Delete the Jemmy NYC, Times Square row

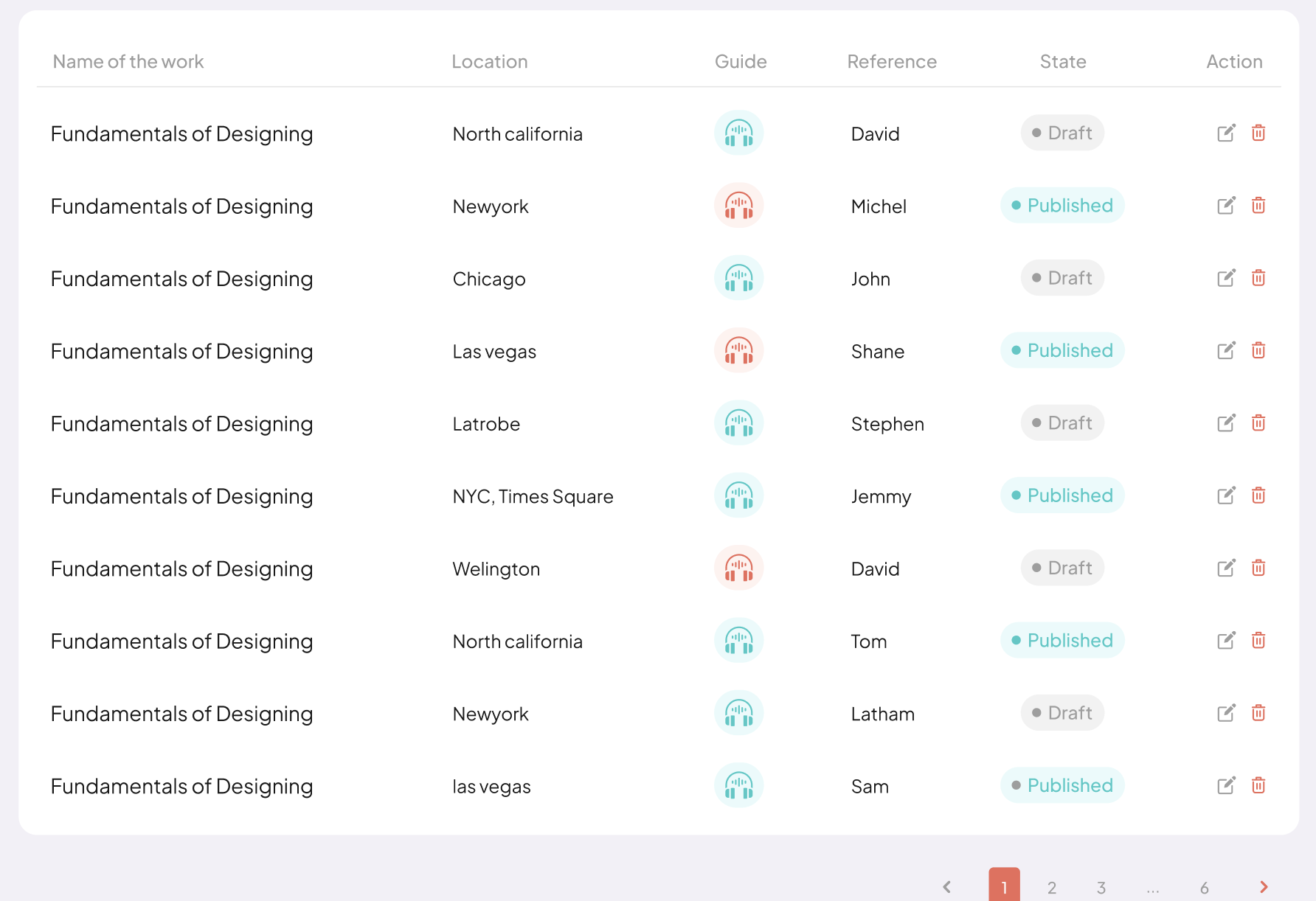tap(1258, 495)
